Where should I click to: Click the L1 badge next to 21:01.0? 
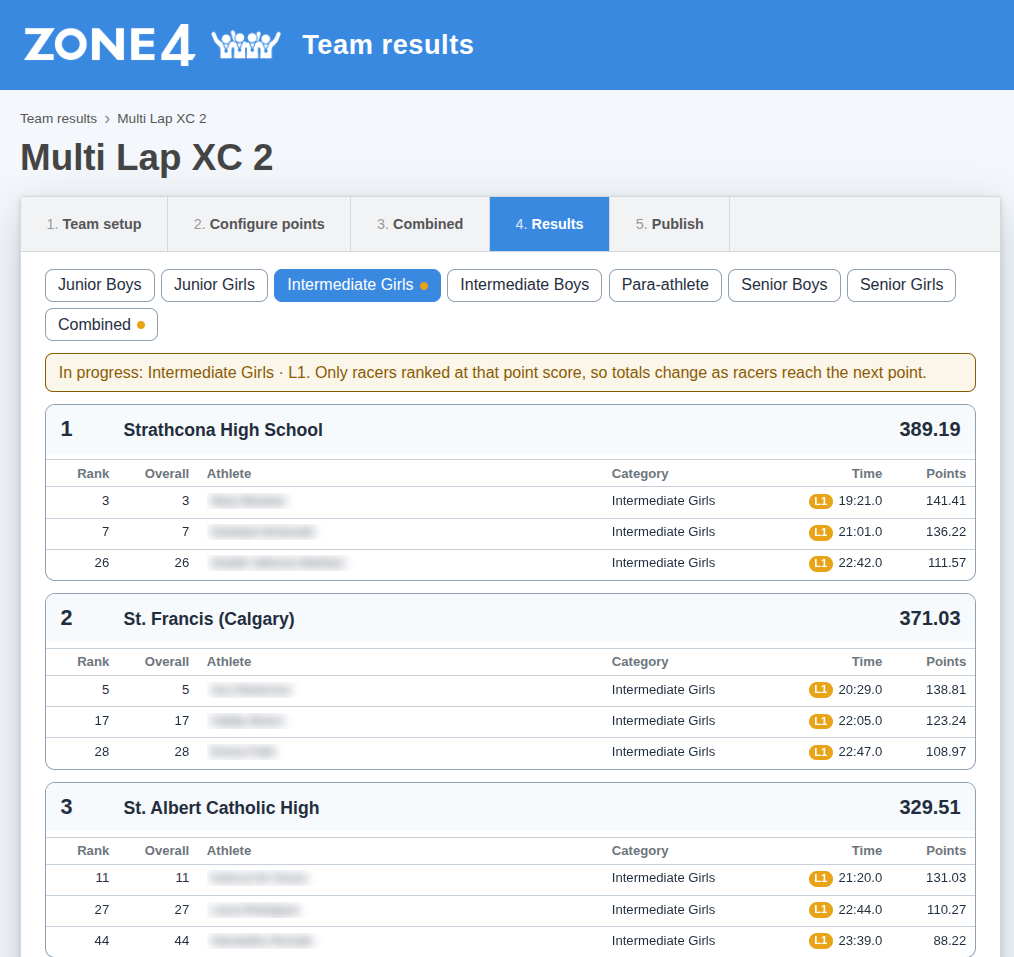(821, 532)
